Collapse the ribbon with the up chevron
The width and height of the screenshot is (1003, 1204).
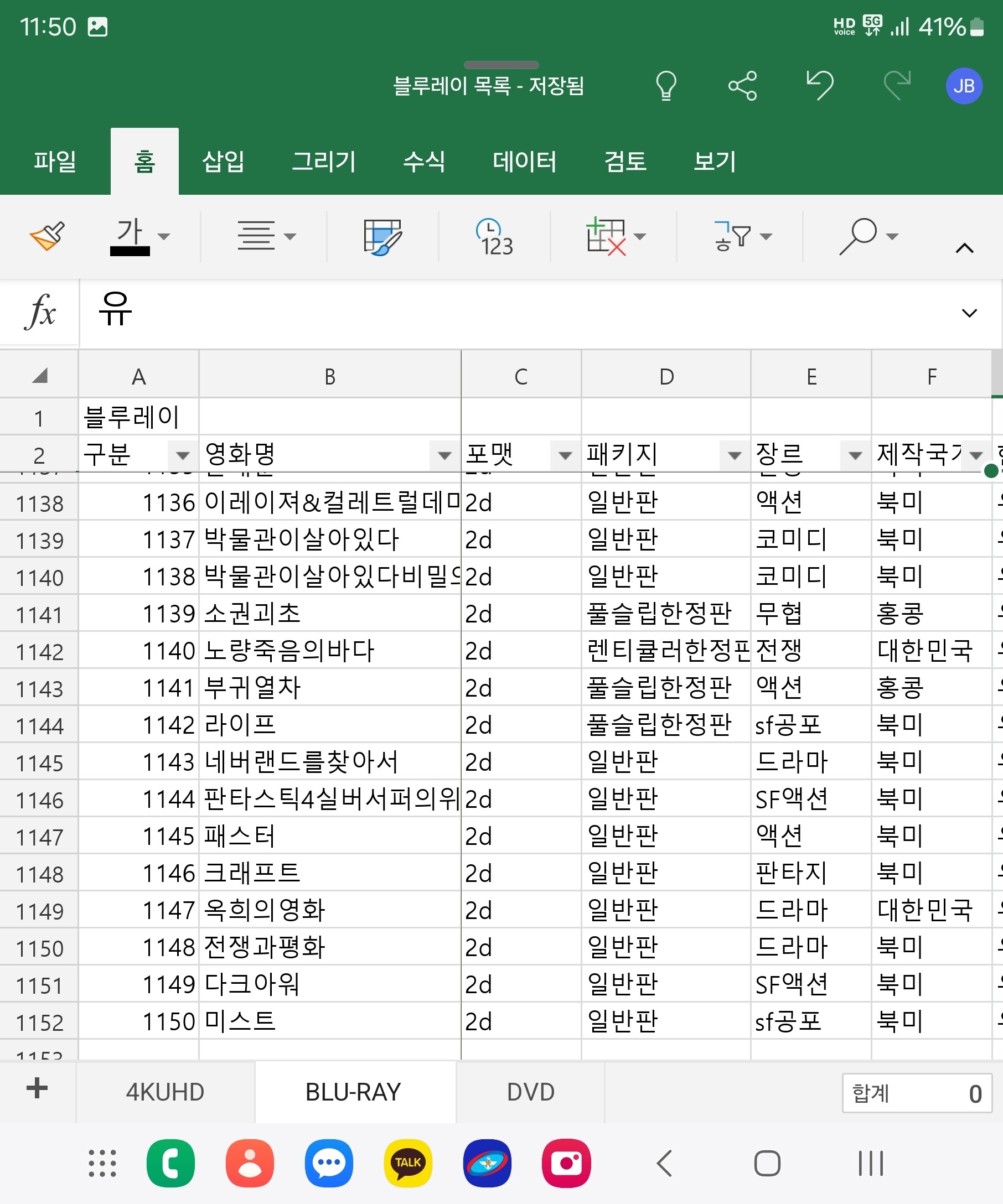[965, 248]
